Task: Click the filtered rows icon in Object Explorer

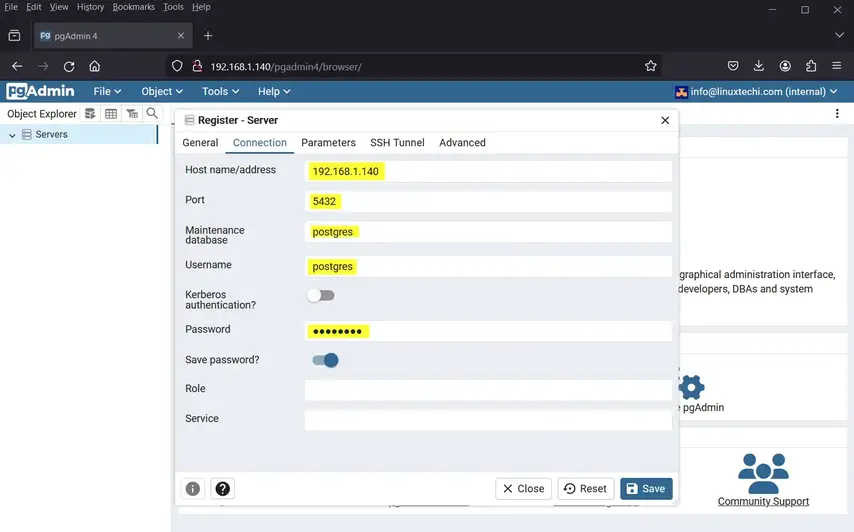Action: pos(132,114)
